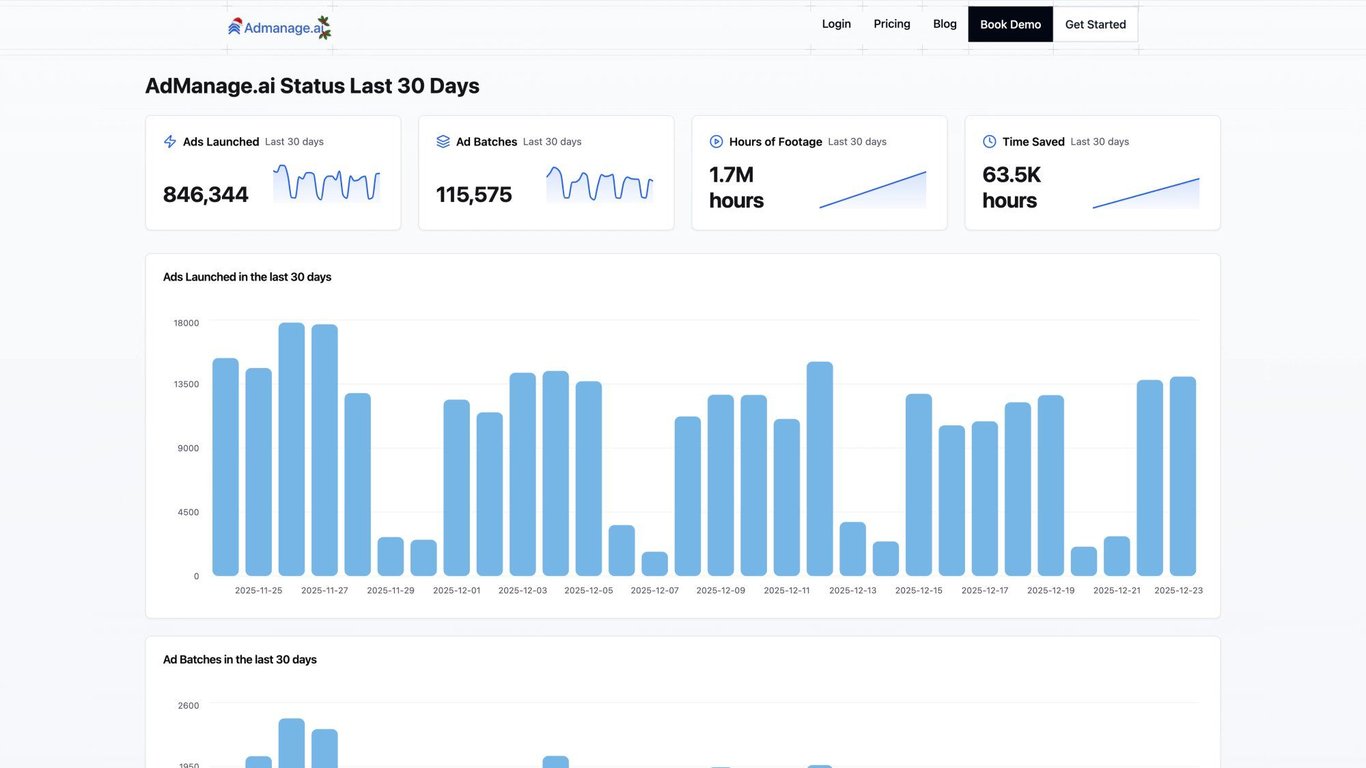This screenshot has height=768, width=1366.
Task: Open the Login page
Action: [x=836, y=24]
